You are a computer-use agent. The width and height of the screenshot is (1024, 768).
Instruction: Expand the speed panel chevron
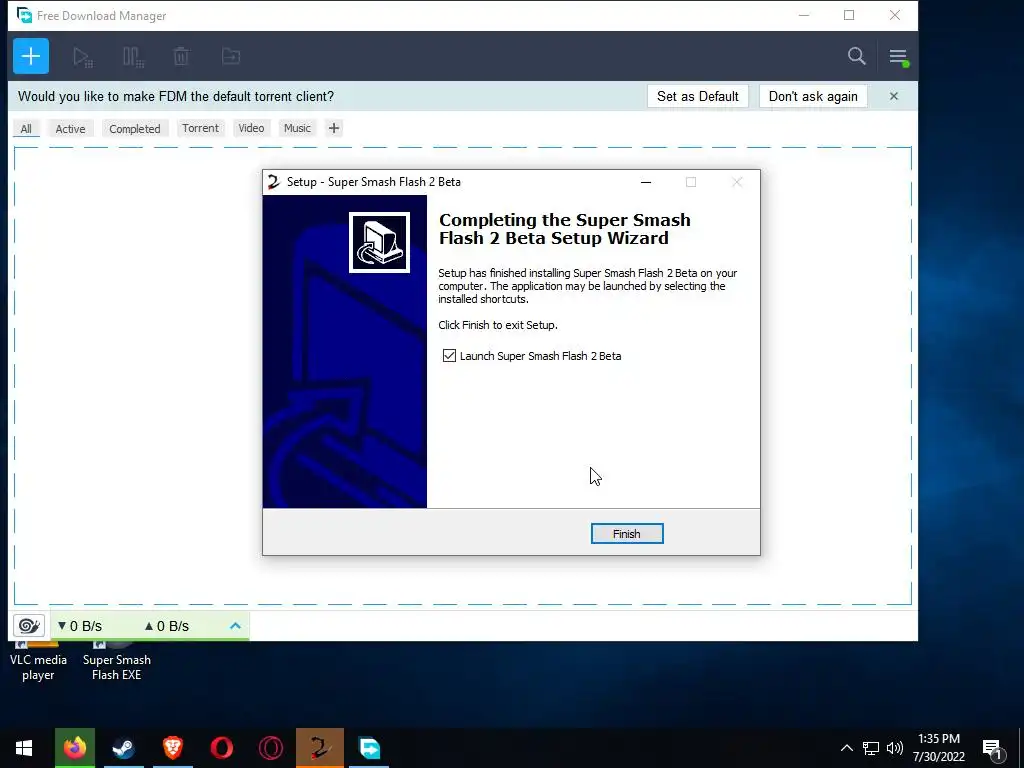tap(235, 626)
